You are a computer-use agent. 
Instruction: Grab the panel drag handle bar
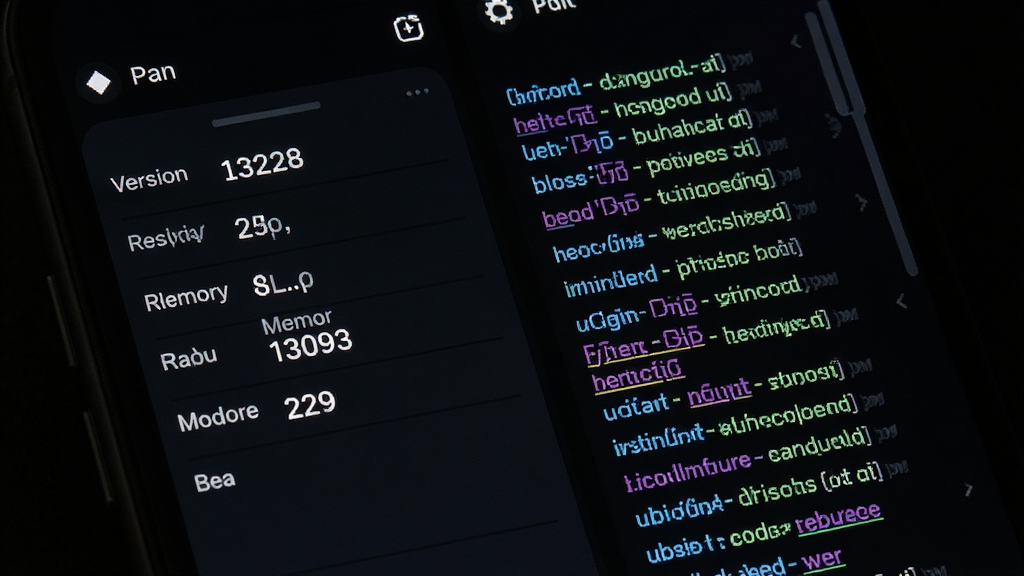pyautogui.click(x=266, y=114)
